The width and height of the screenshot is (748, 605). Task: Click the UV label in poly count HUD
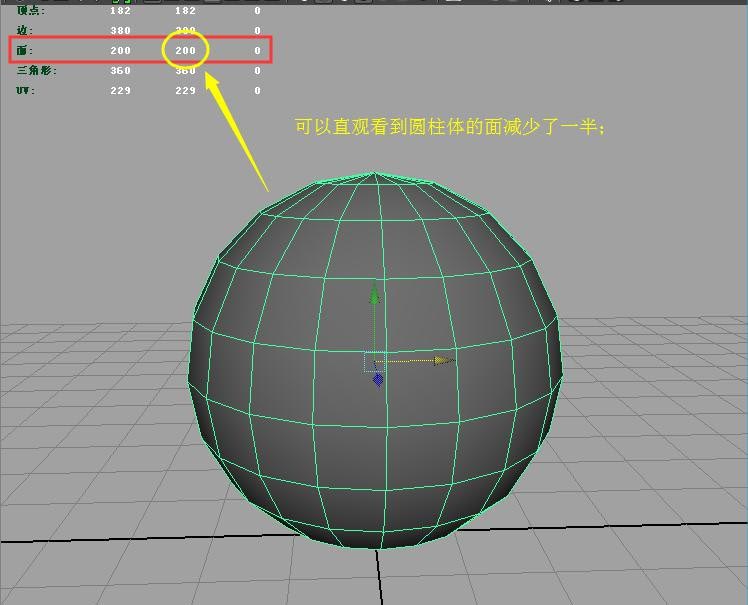(25, 90)
